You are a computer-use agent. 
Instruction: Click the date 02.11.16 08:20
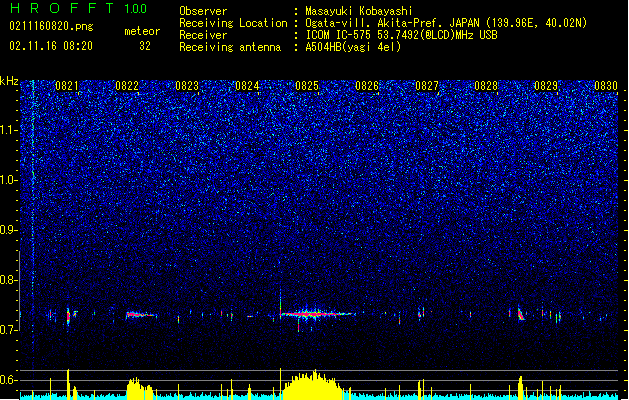[x=51, y=46]
